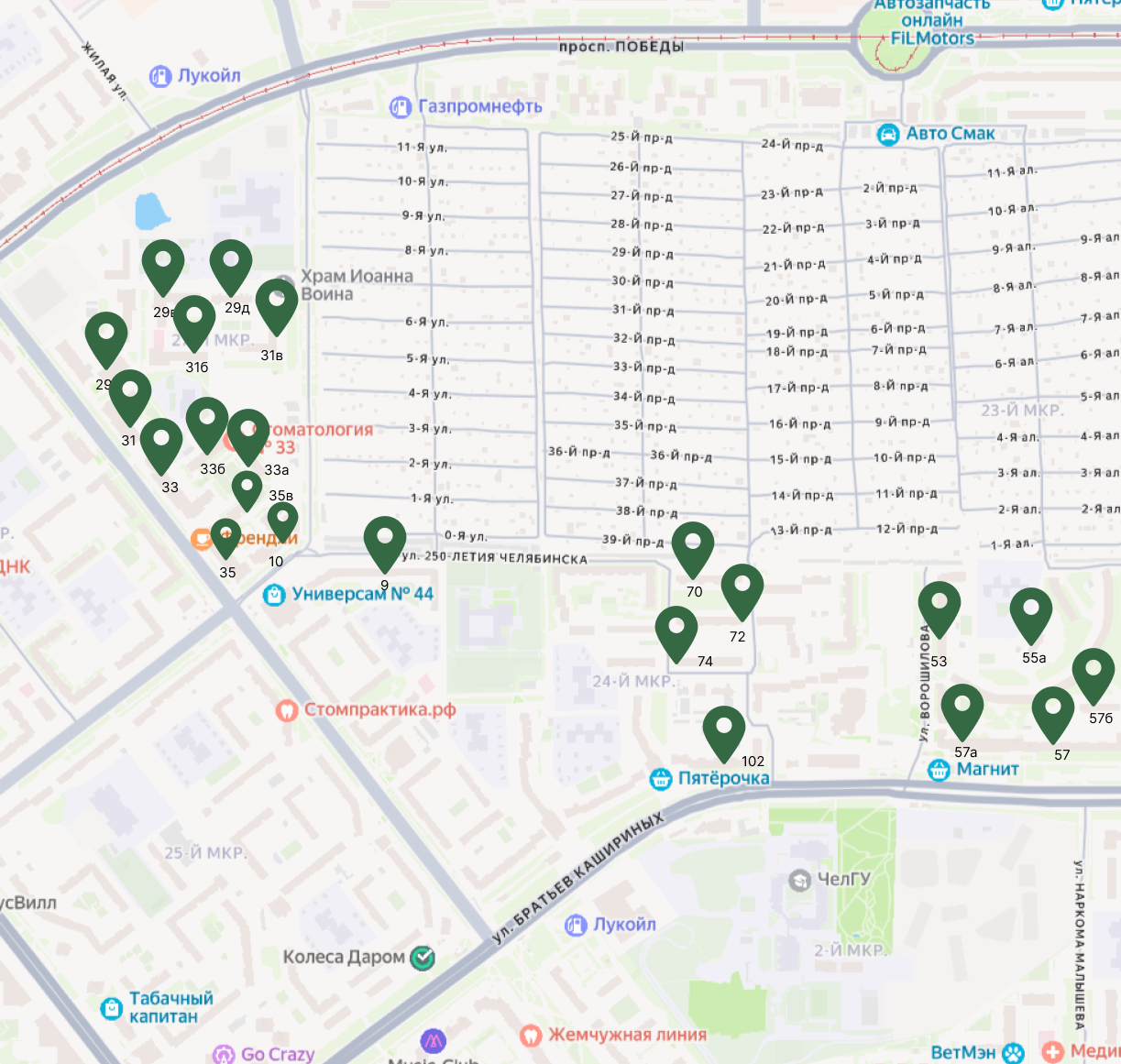Select the Авто Смак place icon
The width and height of the screenshot is (1121, 1064).
(887, 135)
